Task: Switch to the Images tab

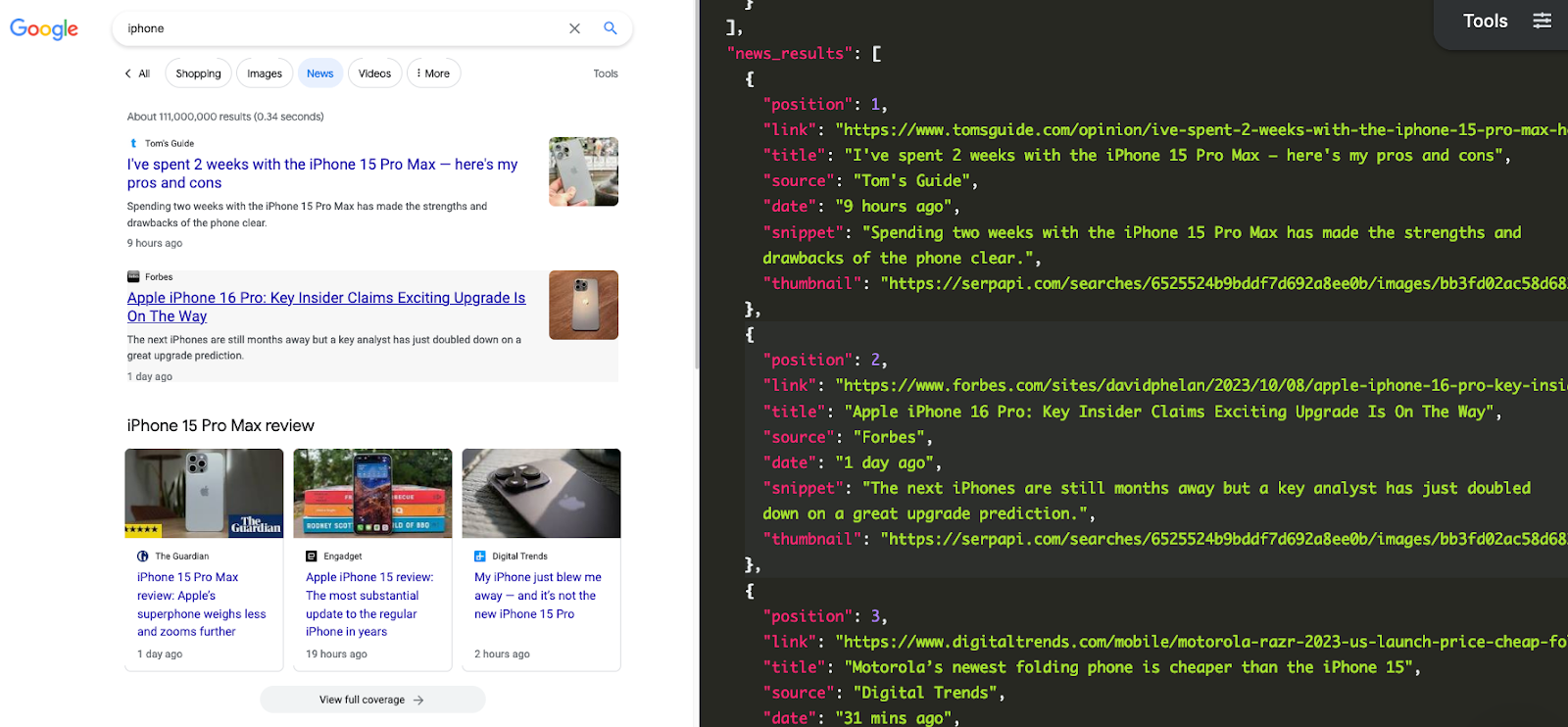Action: point(265,73)
